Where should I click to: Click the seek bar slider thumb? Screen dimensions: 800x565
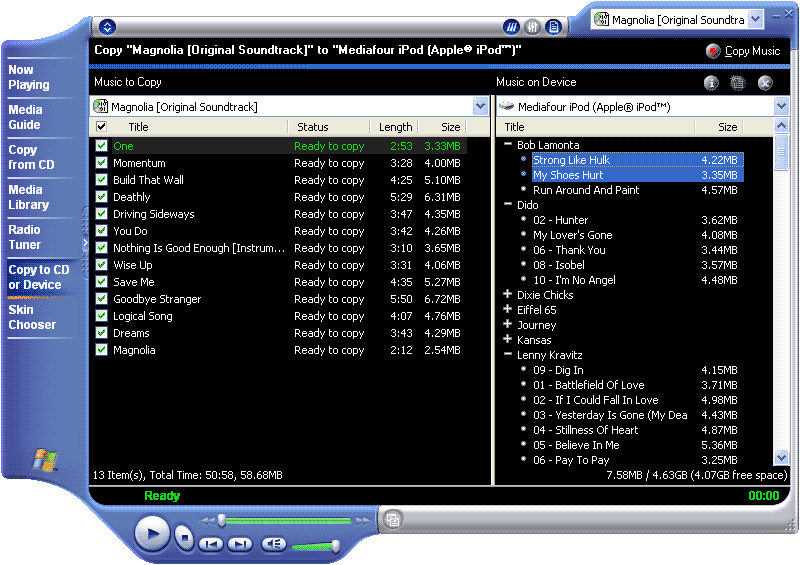click(x=221, y=521)
